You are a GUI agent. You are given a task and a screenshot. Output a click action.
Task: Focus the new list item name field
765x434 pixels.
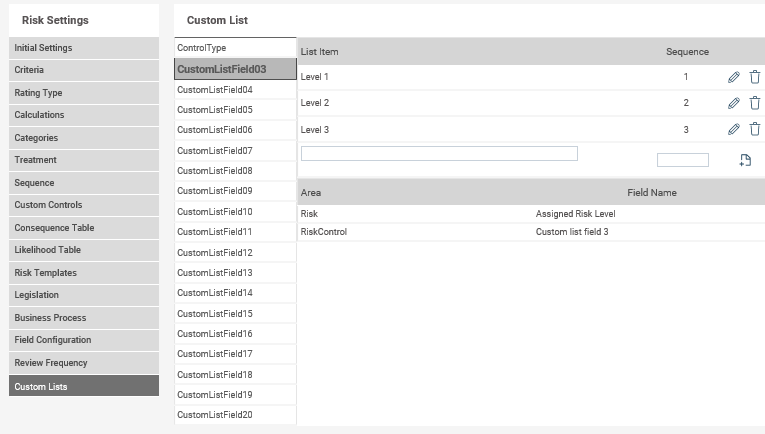click(439, 154)
